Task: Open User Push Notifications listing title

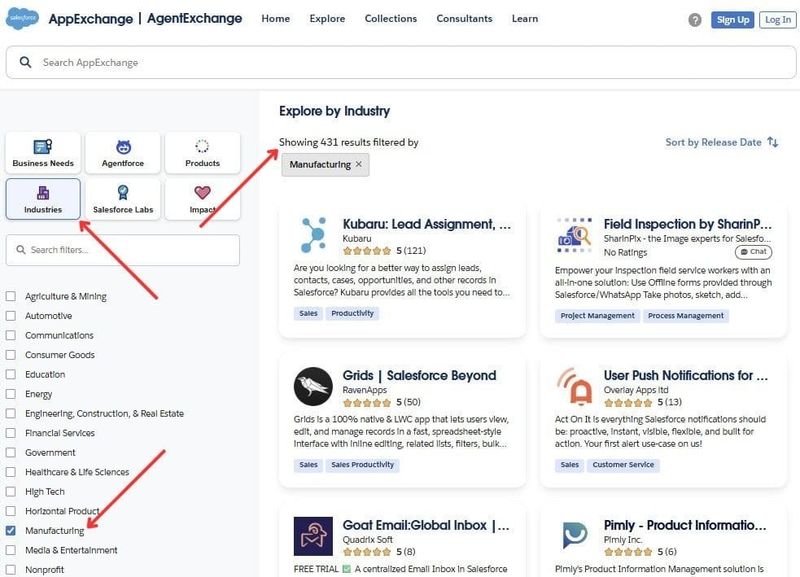Action: click(x=686, y=375)
